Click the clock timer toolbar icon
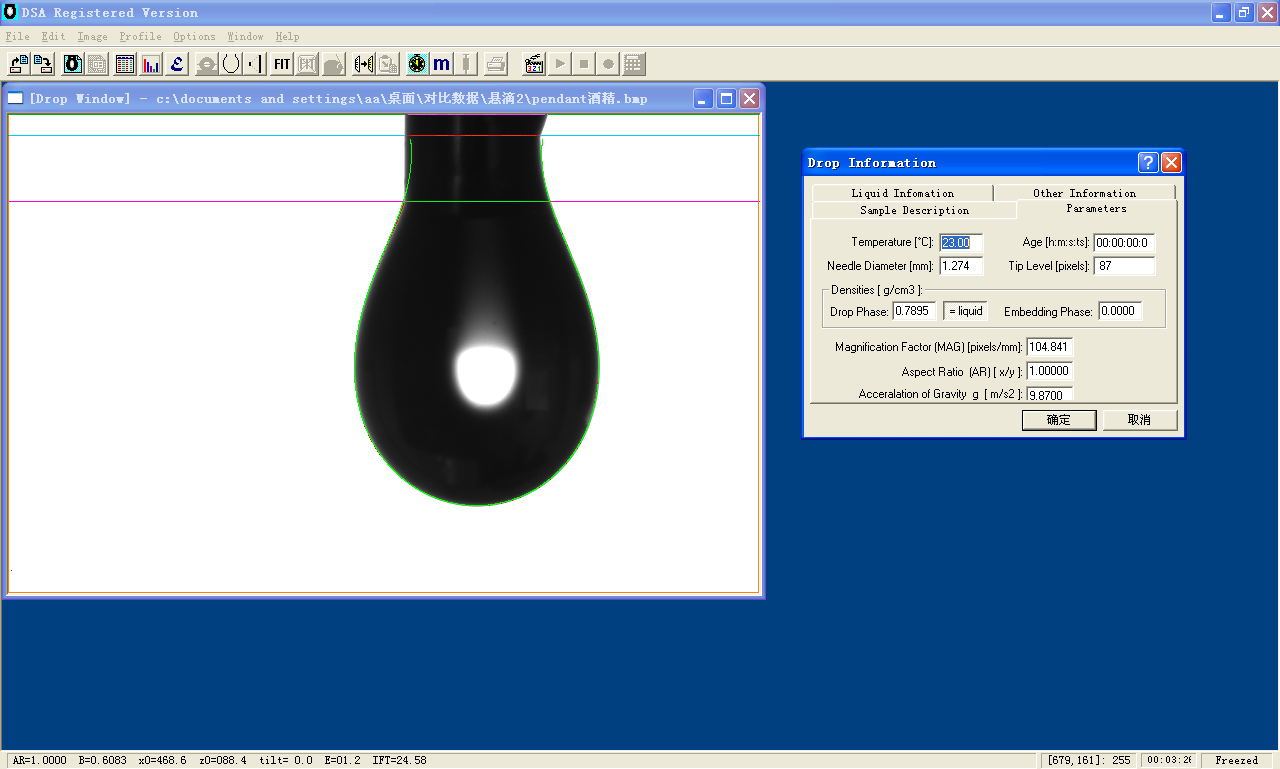The height and width of the screenshot is (769, 1280). [x=417, y=64]
